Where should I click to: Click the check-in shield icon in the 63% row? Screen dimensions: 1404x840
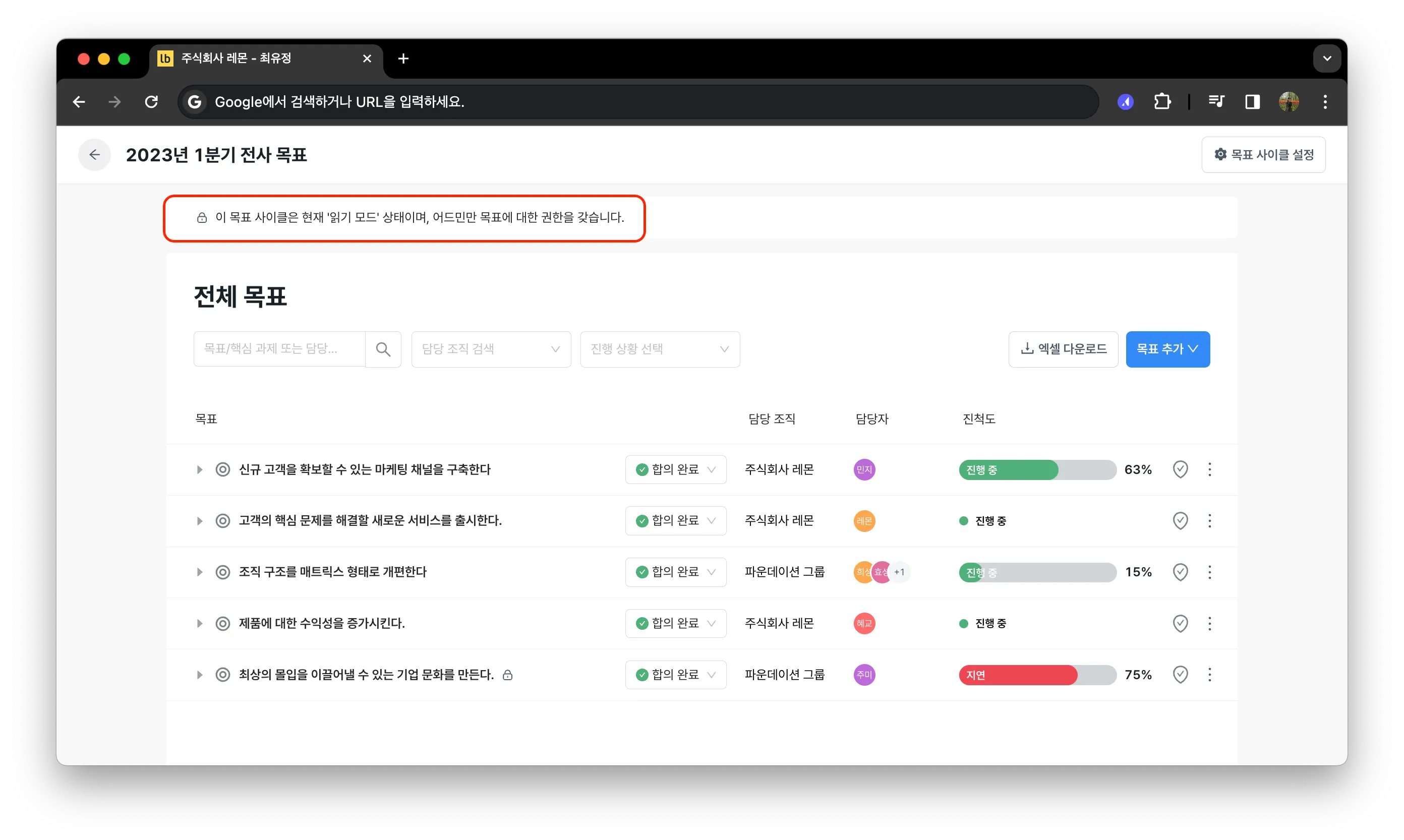pyautogui.click(x=1181, y=469)
